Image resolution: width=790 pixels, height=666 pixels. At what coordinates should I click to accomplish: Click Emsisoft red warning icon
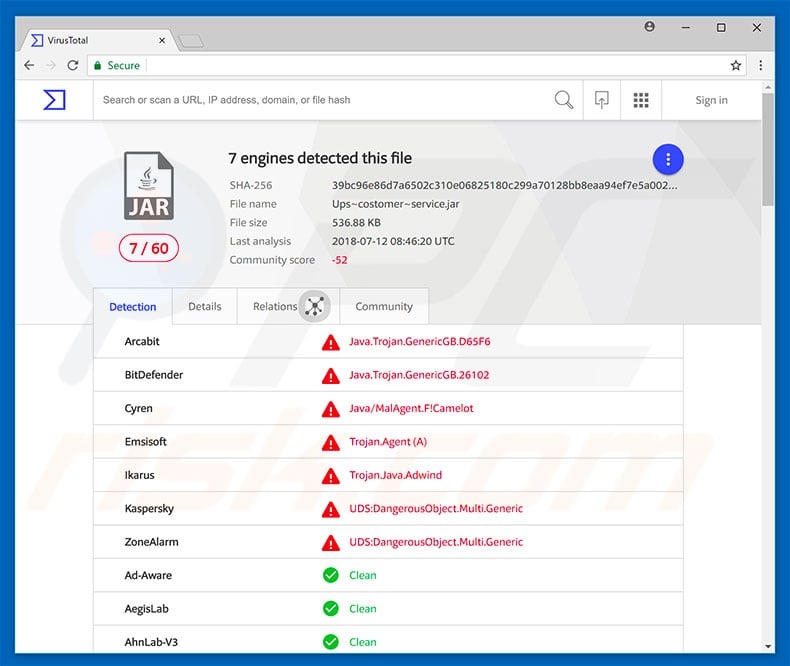click(331, 442)
